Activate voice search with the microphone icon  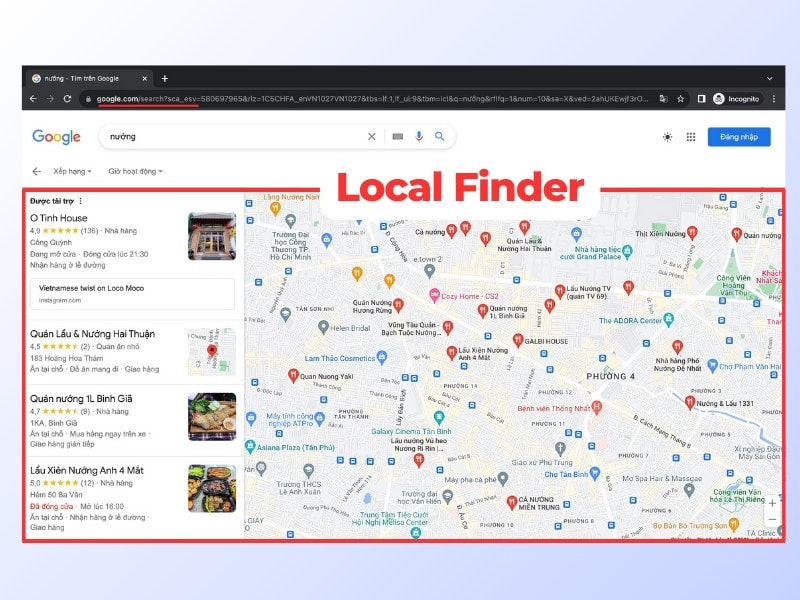tap(419, 136)
